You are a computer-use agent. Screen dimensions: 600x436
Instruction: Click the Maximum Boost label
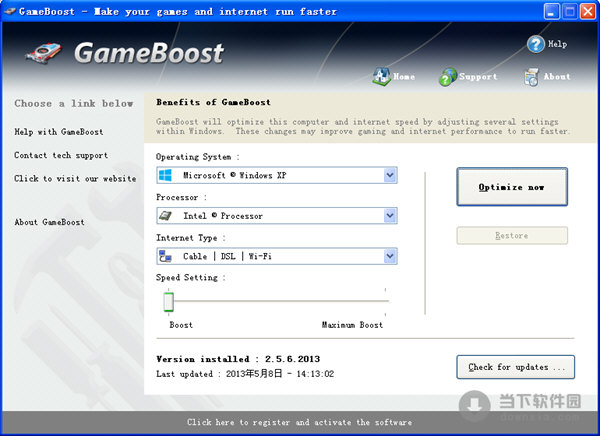[352, 325]
